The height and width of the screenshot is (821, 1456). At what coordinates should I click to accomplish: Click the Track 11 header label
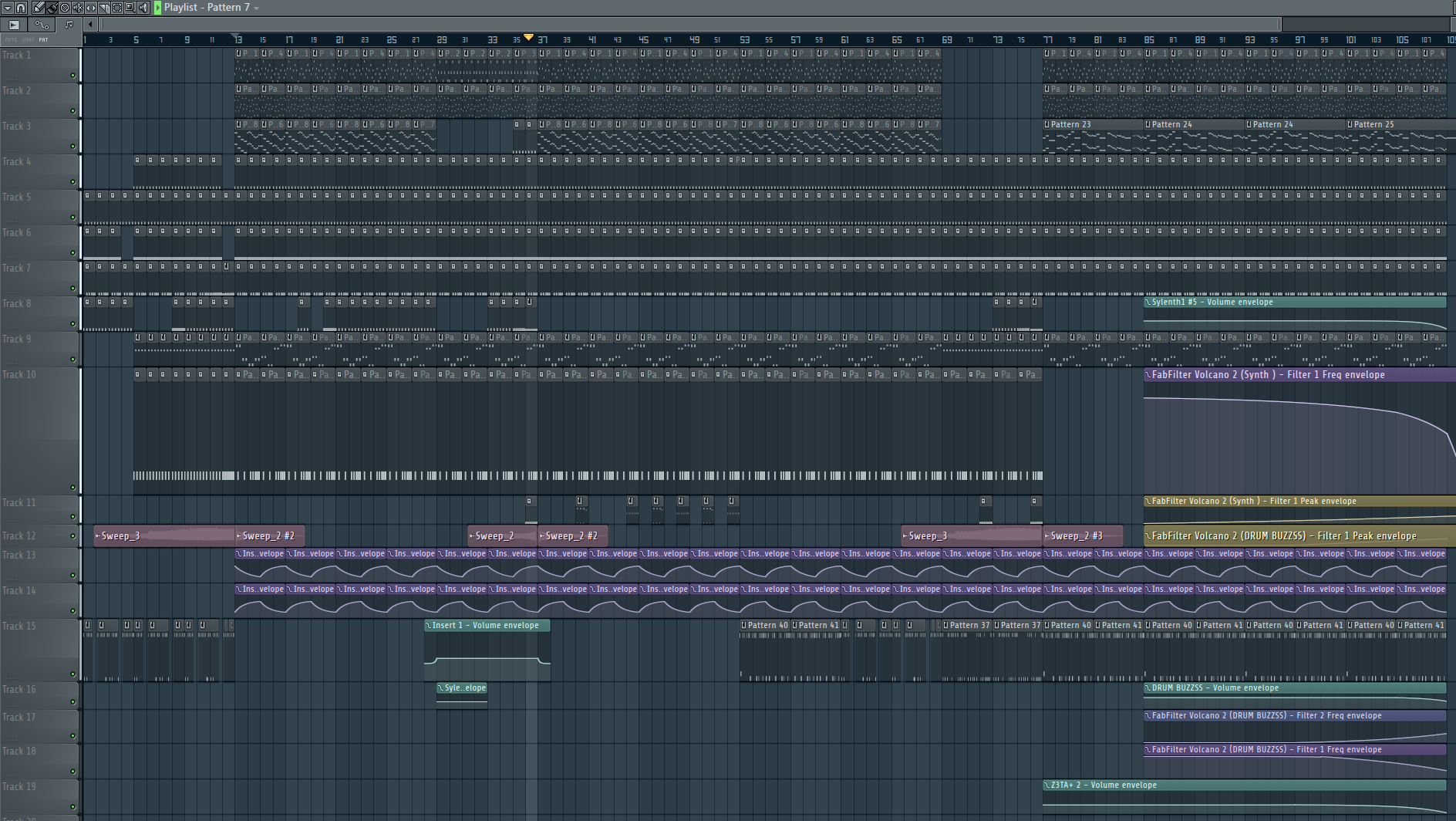19,503
